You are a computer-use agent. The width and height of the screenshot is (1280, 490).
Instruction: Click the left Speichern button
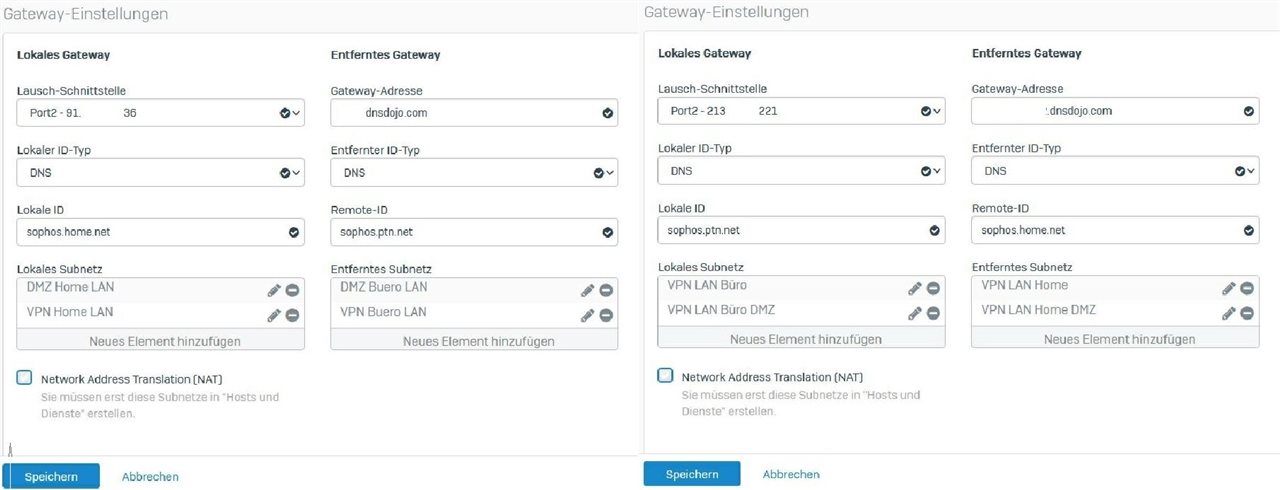click(51, 477)
